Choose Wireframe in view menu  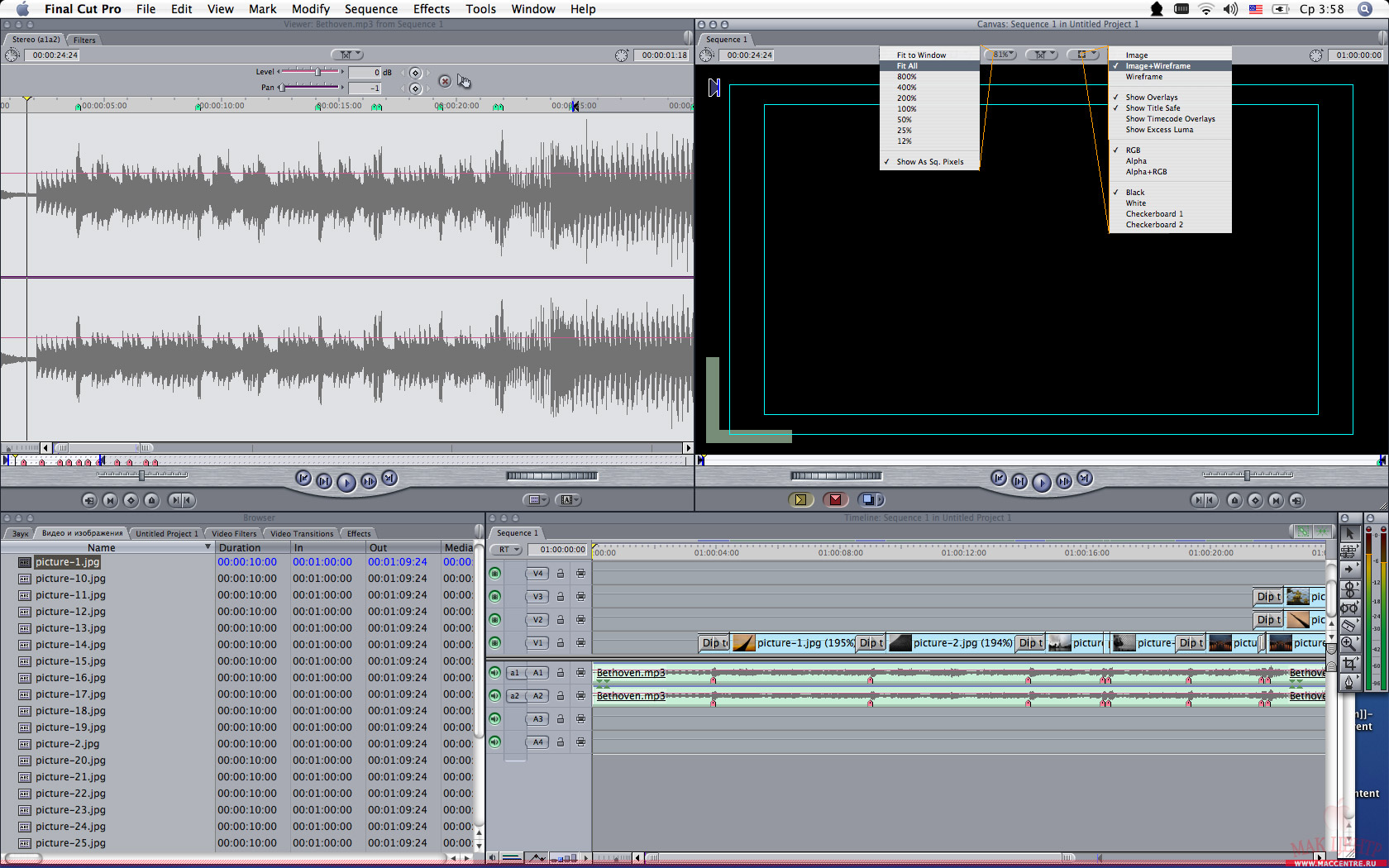pyautogui.click(x=1144, y=77)
